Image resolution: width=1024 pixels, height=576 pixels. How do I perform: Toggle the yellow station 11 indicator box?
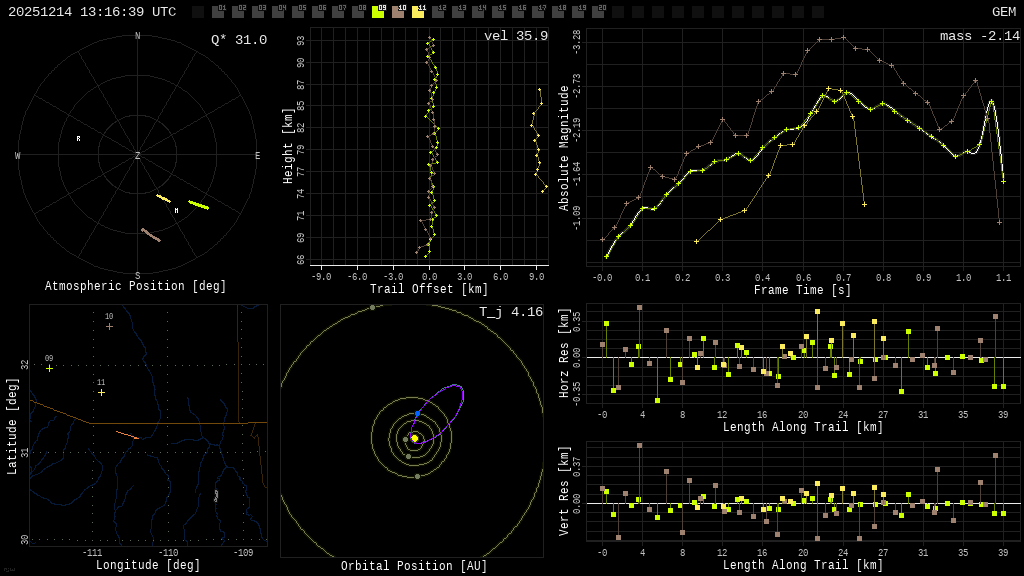(418, 12)
